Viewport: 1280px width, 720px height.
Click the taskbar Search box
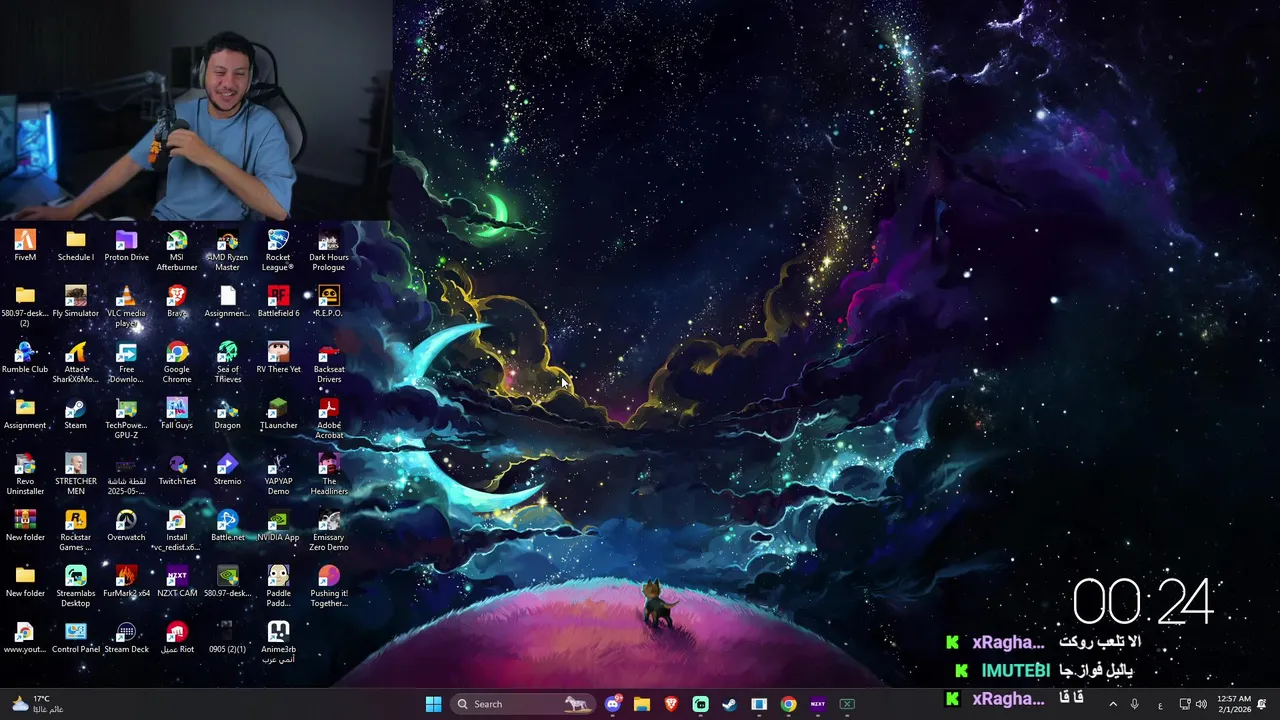tap(523, 704)
